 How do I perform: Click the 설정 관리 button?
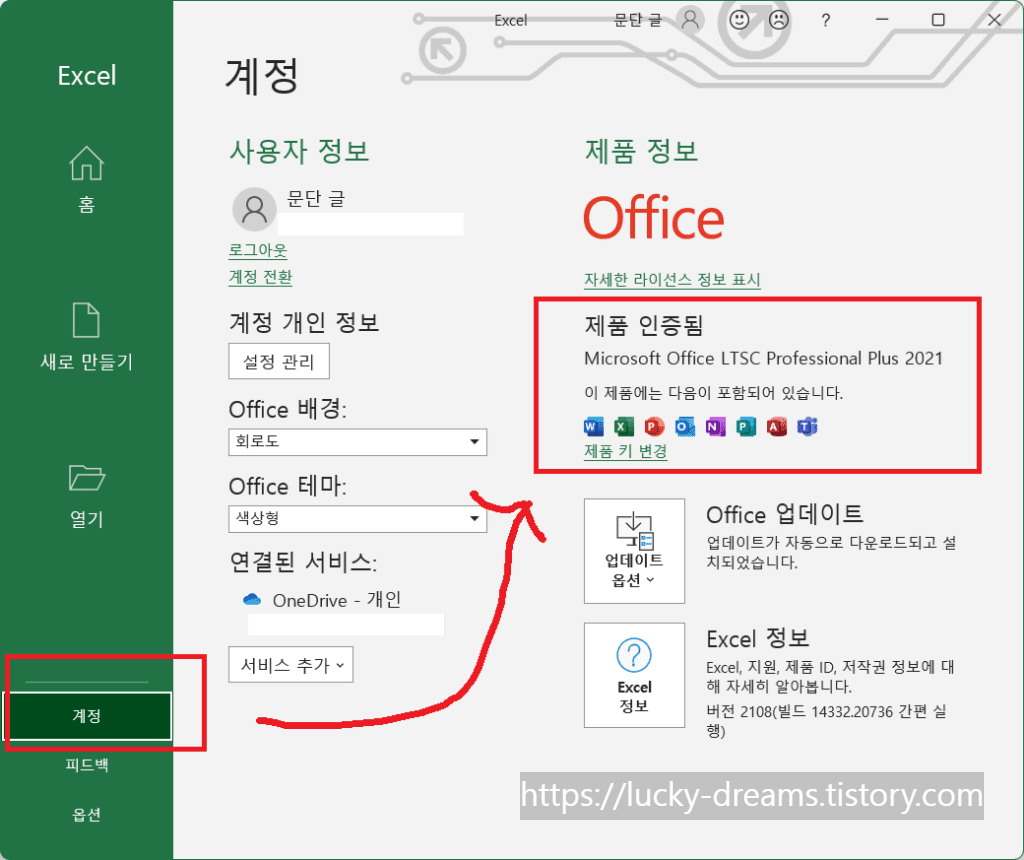tap(279, 361)
